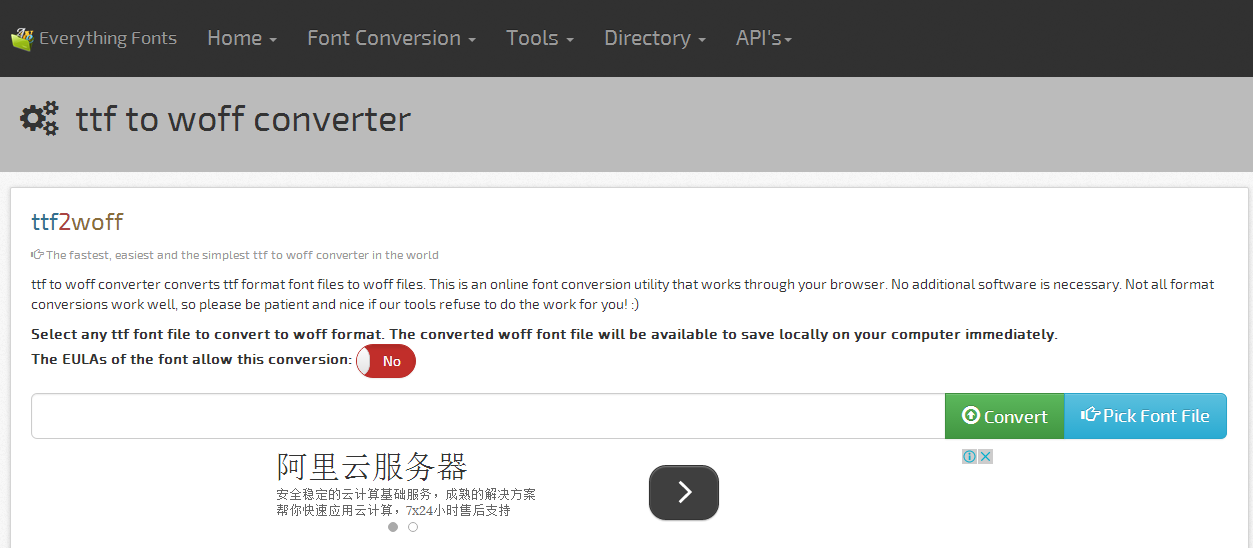
Task: Click the ttf2woff heading
Action: [77, 222]
